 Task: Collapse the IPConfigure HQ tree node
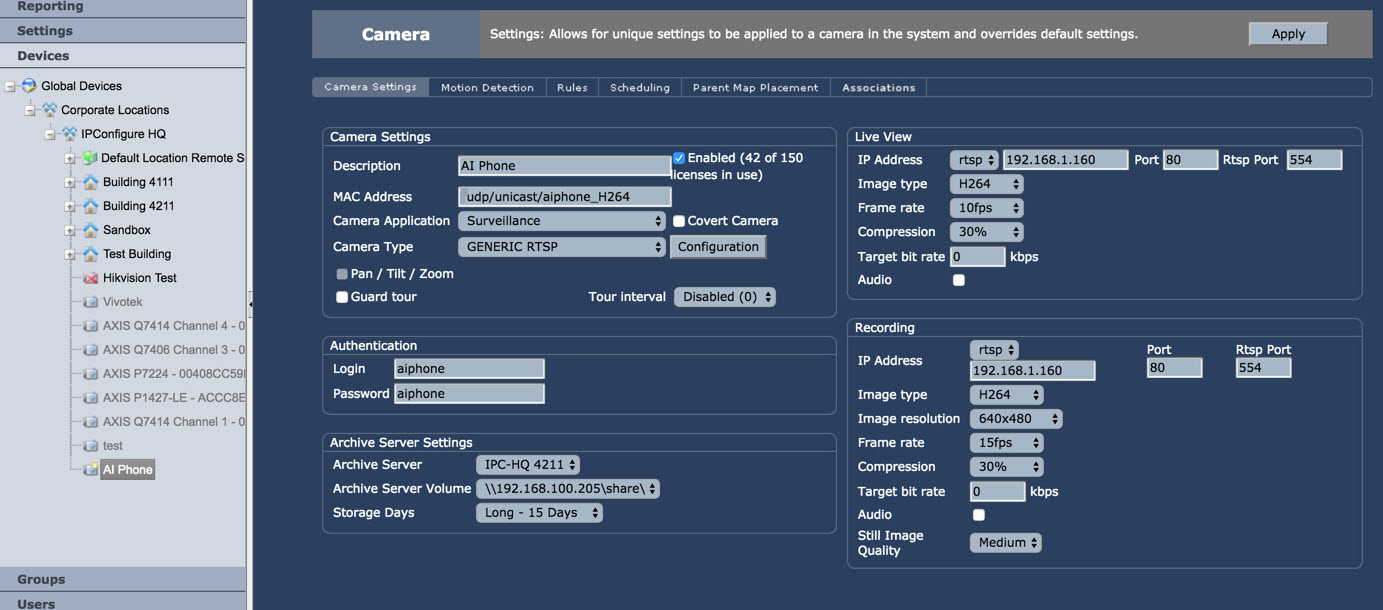[50, 134]
